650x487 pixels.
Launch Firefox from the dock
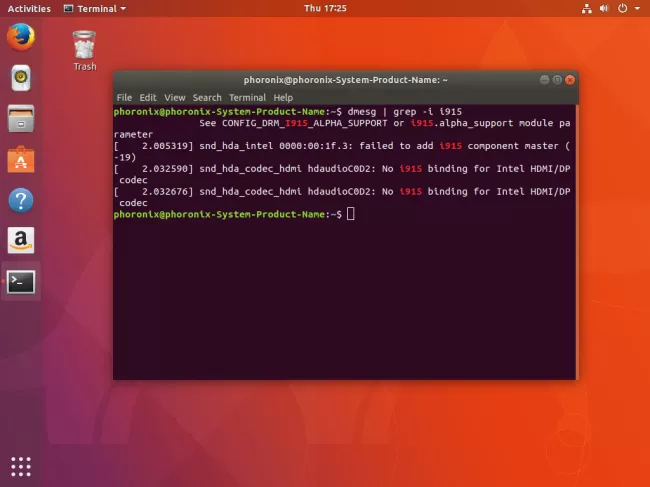pos(21,38)
